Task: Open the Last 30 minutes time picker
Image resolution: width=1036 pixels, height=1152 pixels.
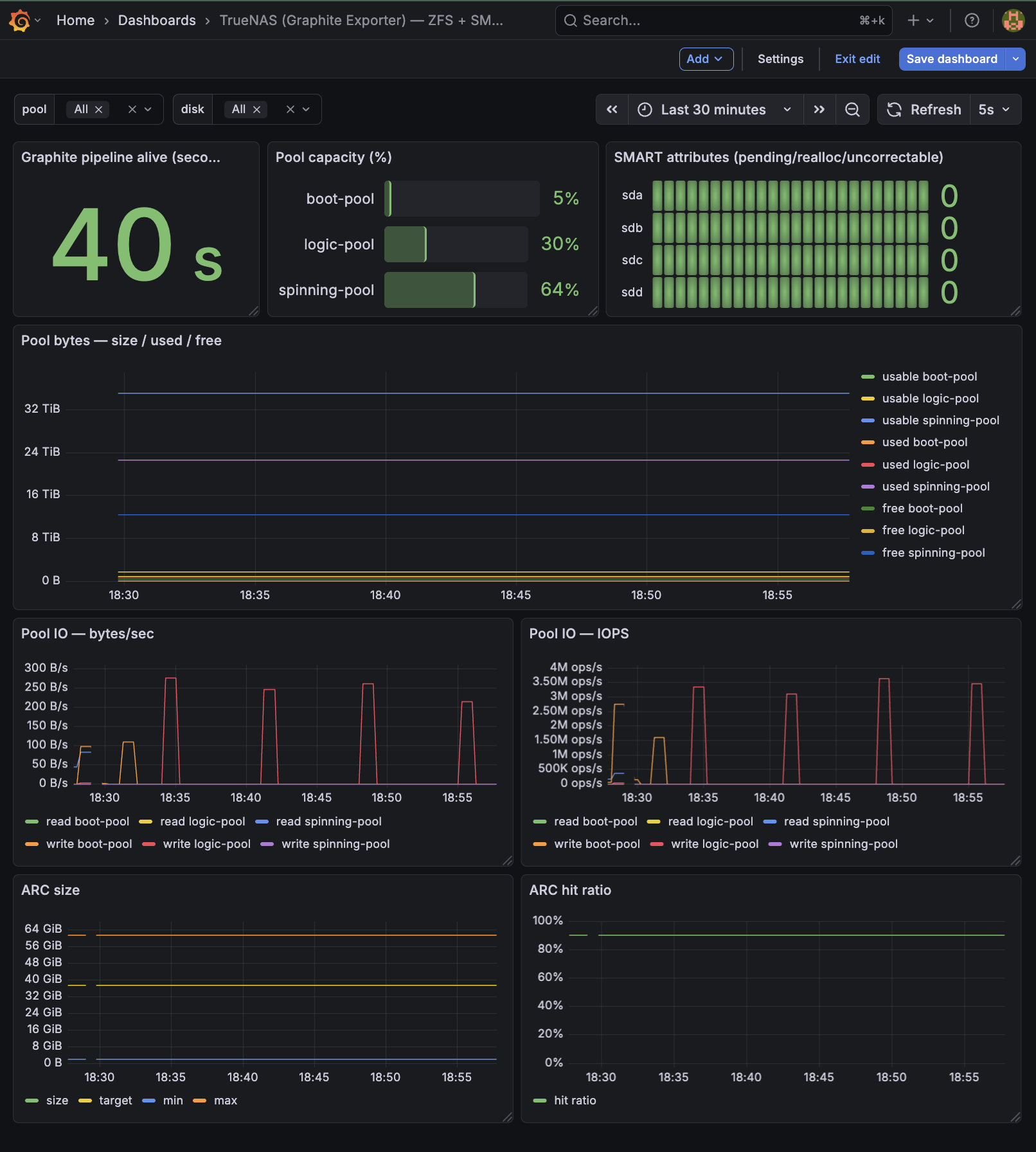Action: coord(713,110)
